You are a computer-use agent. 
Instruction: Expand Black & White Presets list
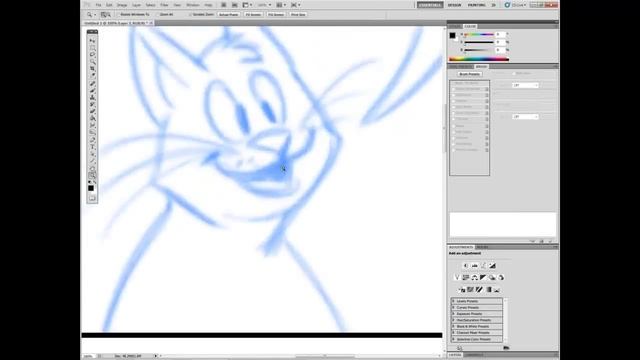click(x=453, y=327)
